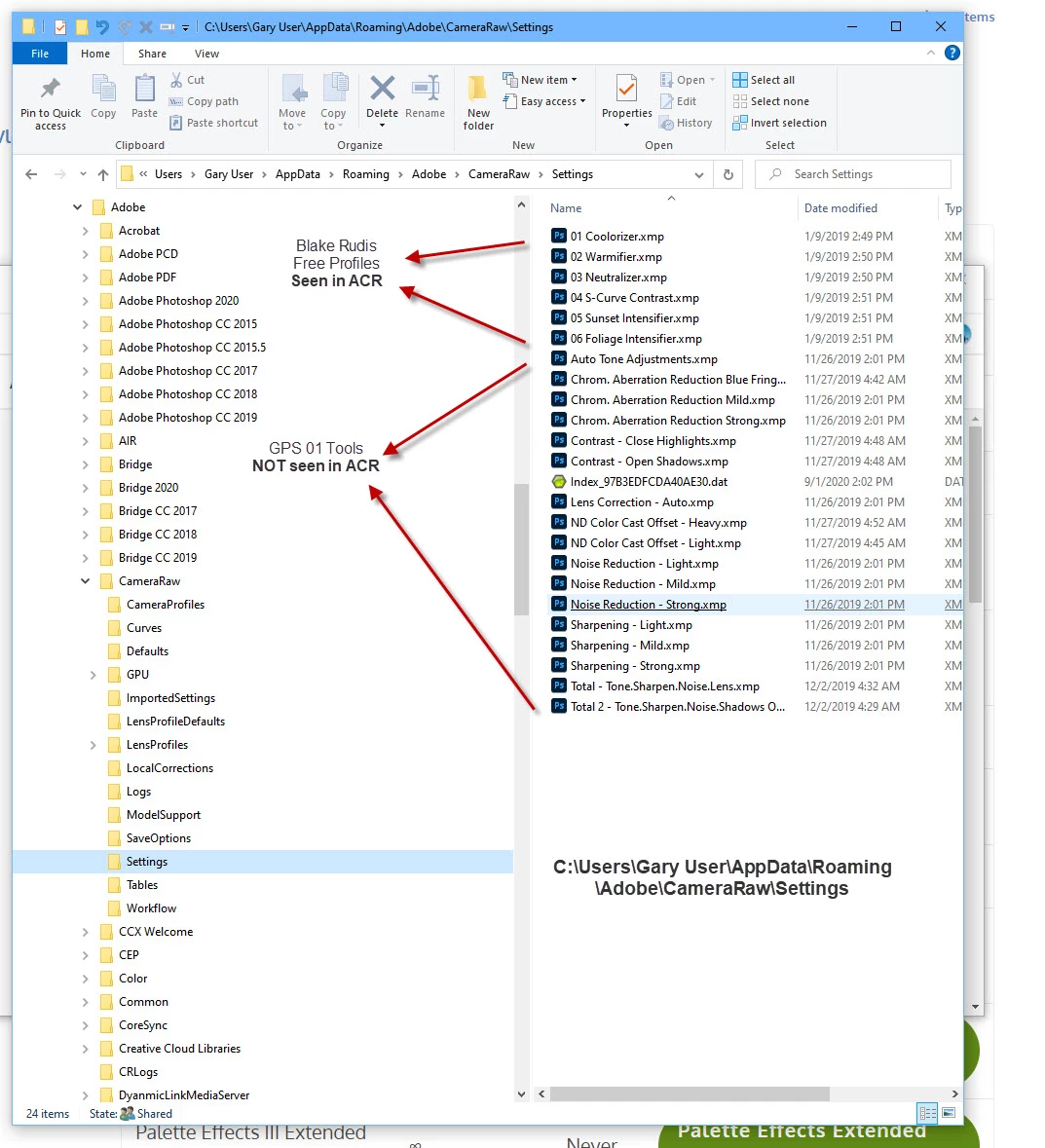The height and width of the screenshot is (1148, 1045).
Task: Select Noise Reduction - Strong.xmp file
Action: tap(648, 605)
